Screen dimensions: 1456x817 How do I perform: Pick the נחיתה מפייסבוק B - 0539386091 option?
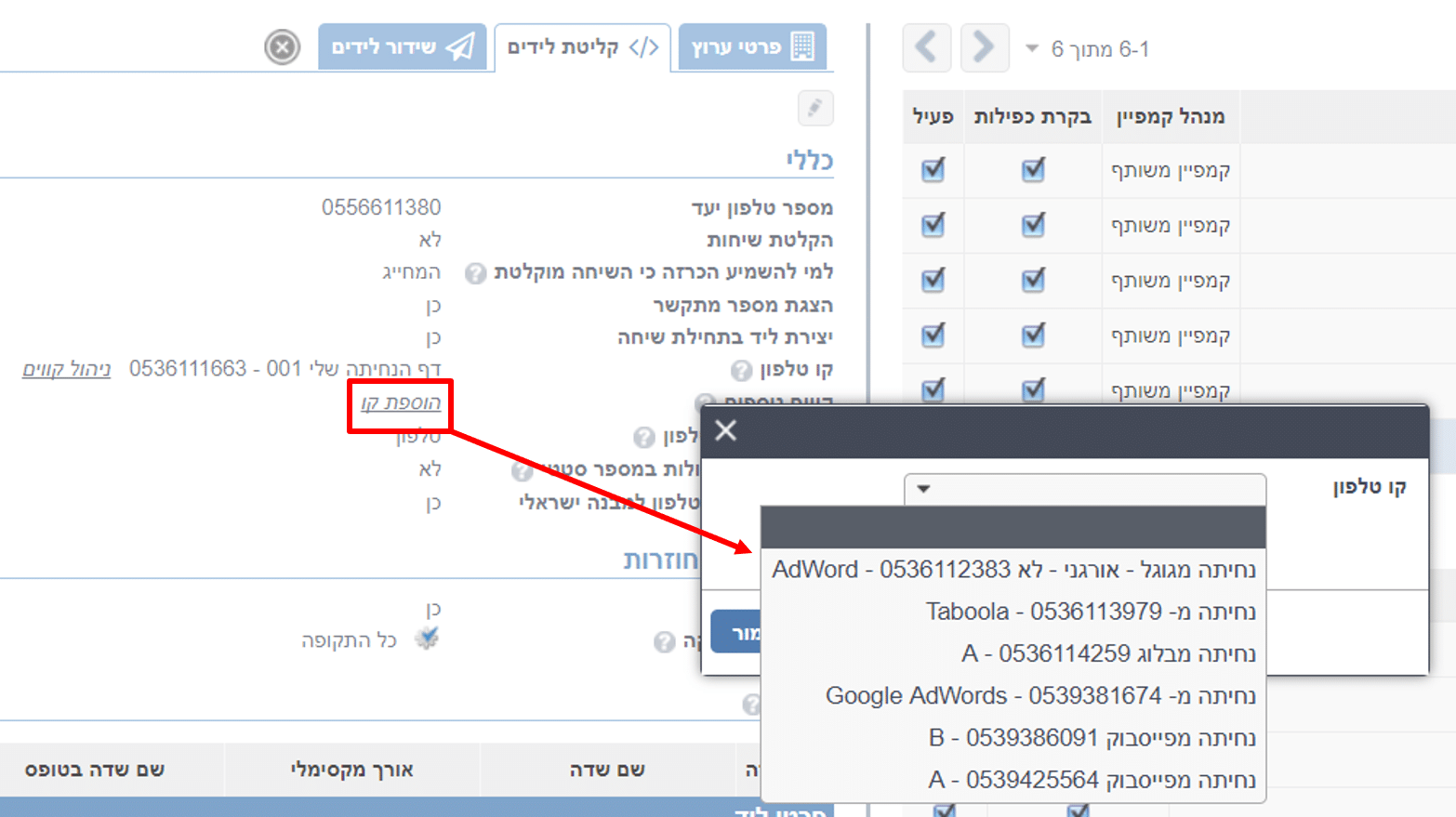coord(1013,737)
